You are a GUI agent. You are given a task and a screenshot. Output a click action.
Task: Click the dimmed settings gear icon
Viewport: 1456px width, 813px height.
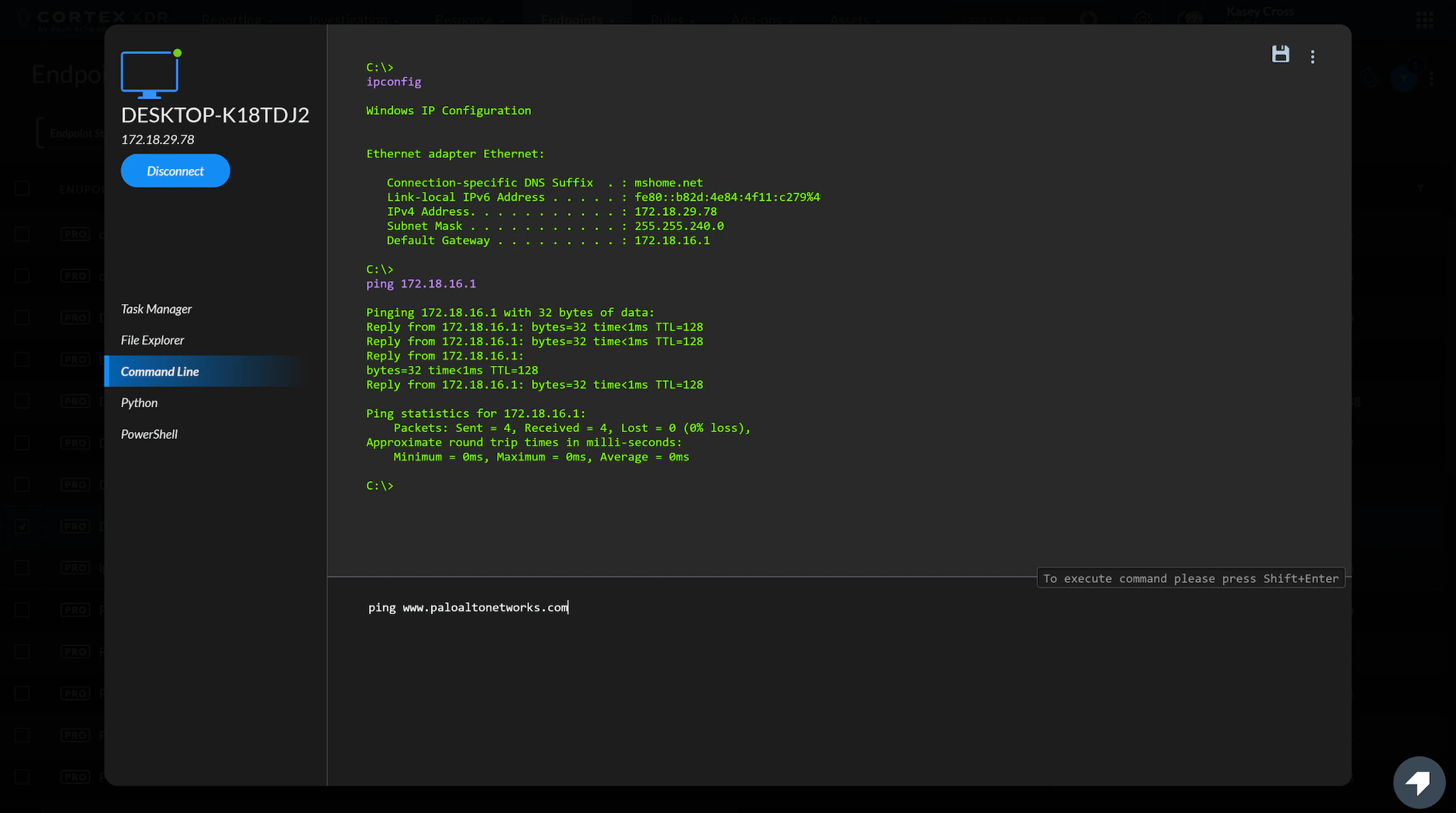[x=1142, y=19]
